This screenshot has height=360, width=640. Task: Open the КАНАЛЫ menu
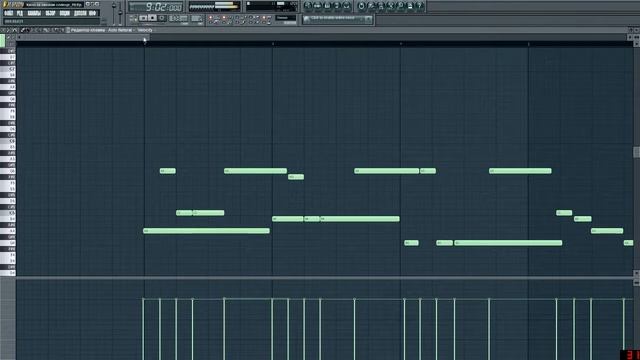(x=34, y=13)
